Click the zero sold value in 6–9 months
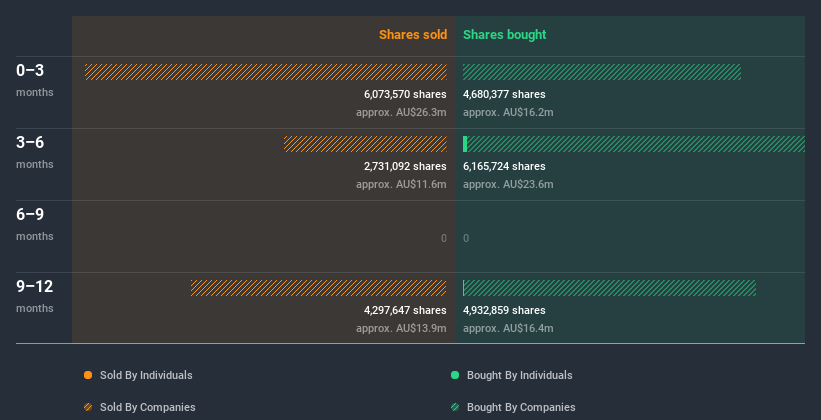 click(443, 238)
